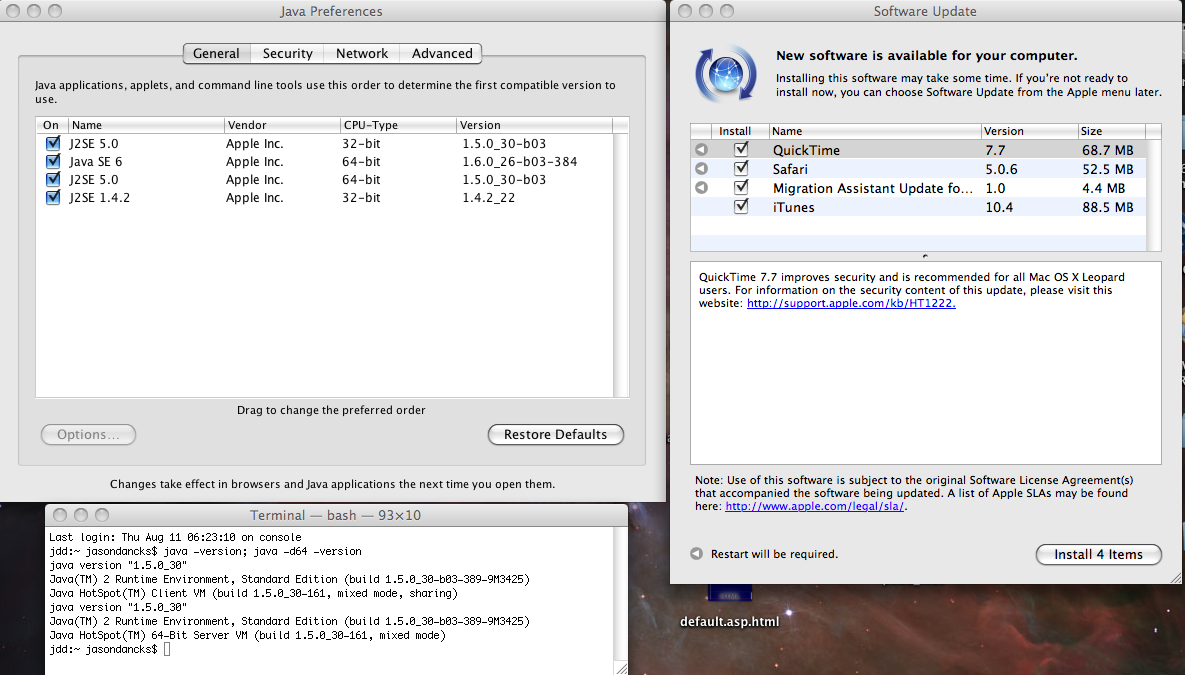Click Name column header in Java list
1185x675 pixels.
pos(146,125)
